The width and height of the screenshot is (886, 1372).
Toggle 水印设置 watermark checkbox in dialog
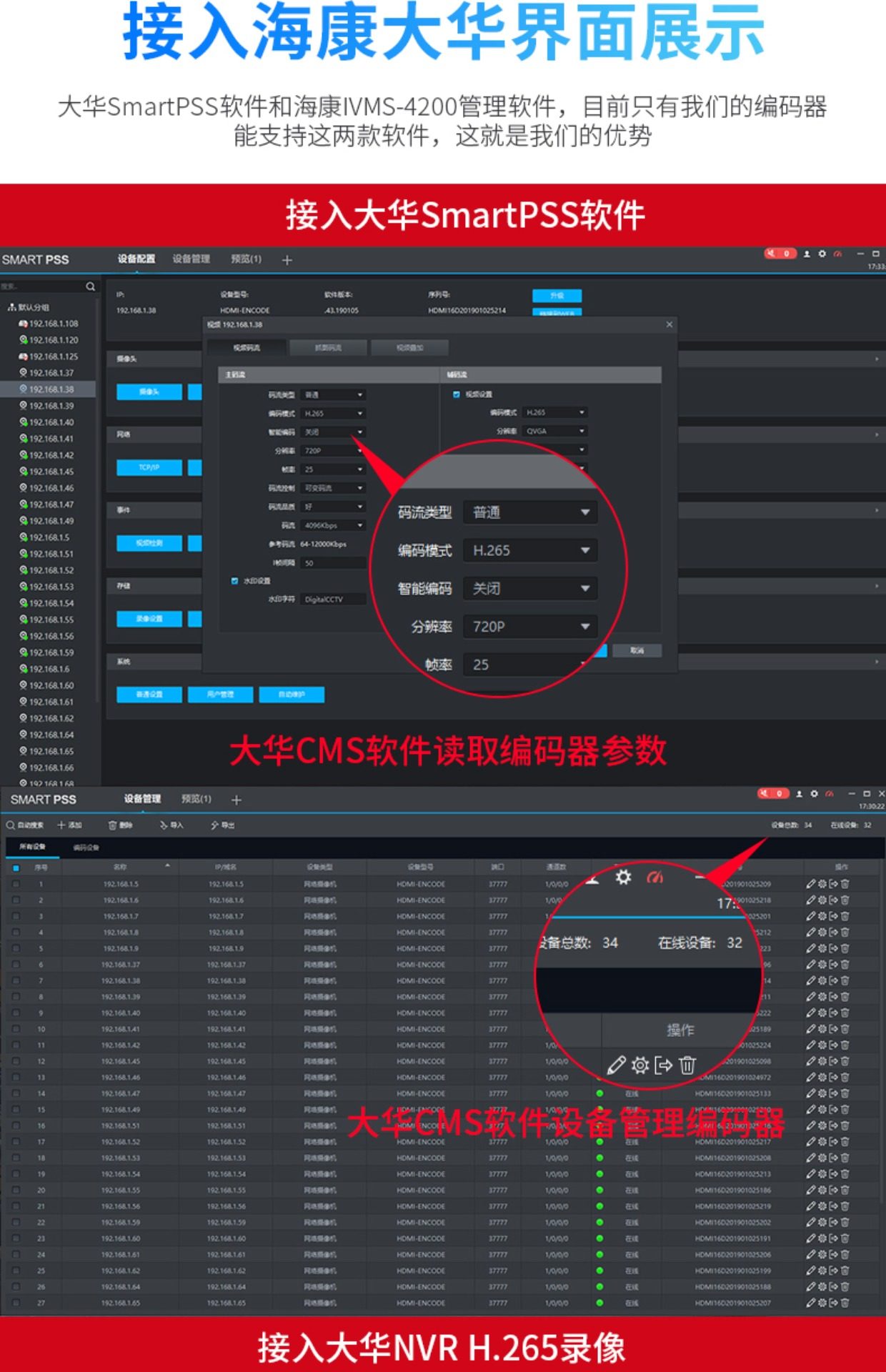[234, 581]
